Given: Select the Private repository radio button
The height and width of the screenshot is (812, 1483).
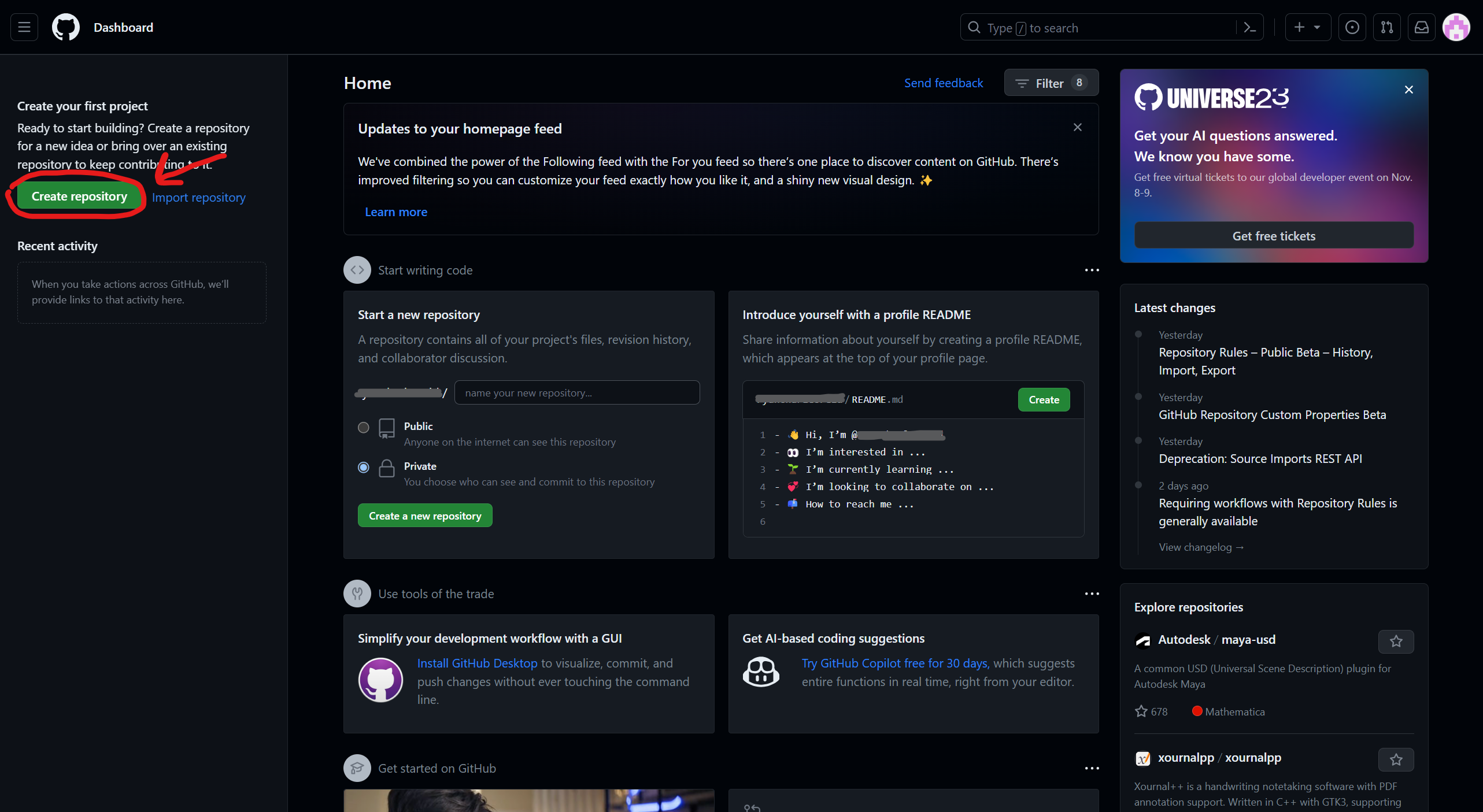Looking at the screenshot, I should click(x=363, y=468).
